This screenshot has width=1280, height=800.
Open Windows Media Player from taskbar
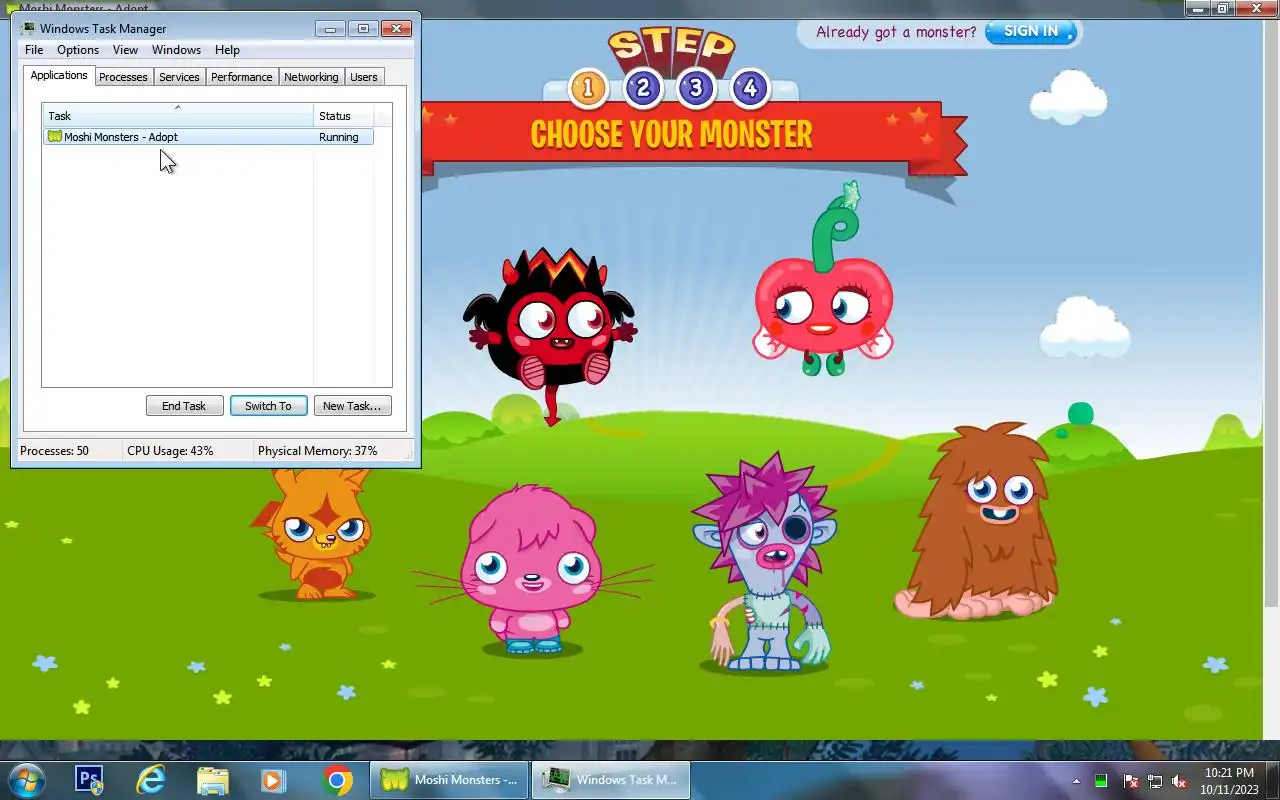(273, 780)
